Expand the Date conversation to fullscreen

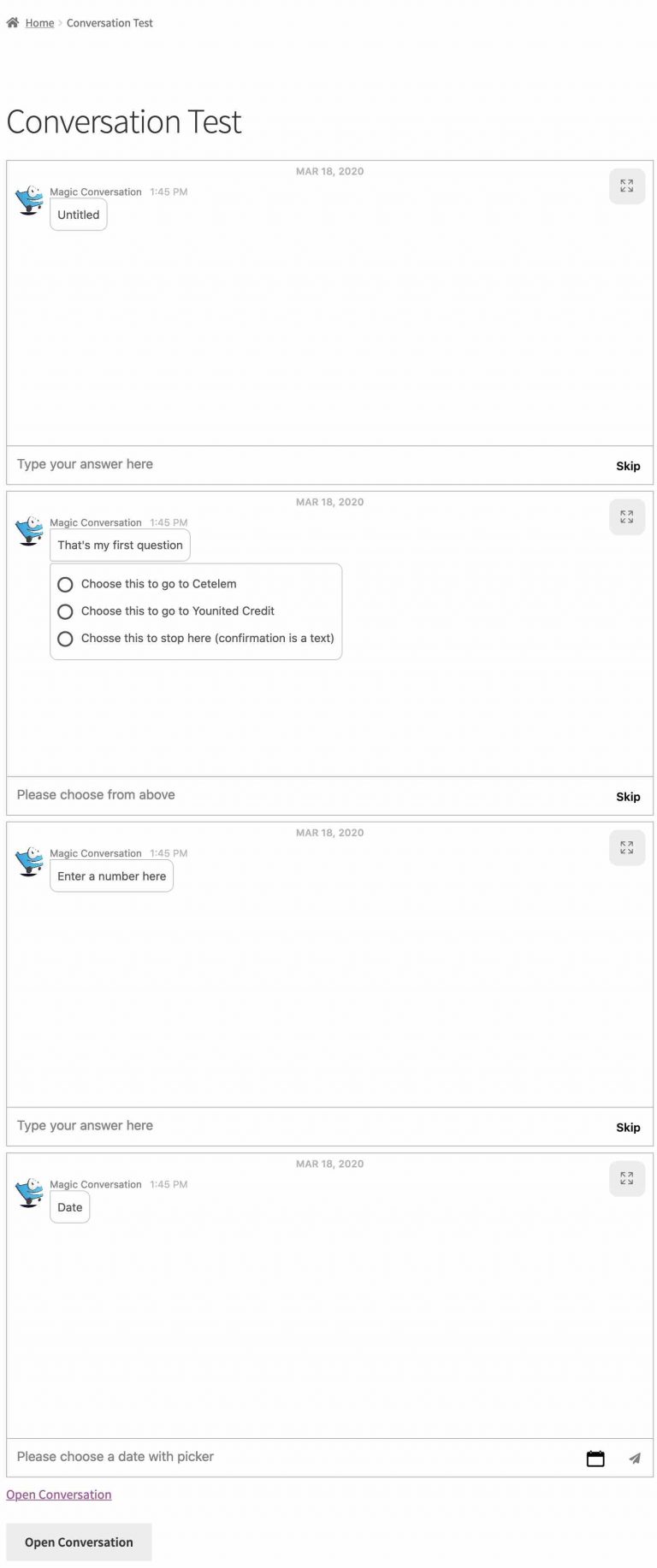[627, 1178]
